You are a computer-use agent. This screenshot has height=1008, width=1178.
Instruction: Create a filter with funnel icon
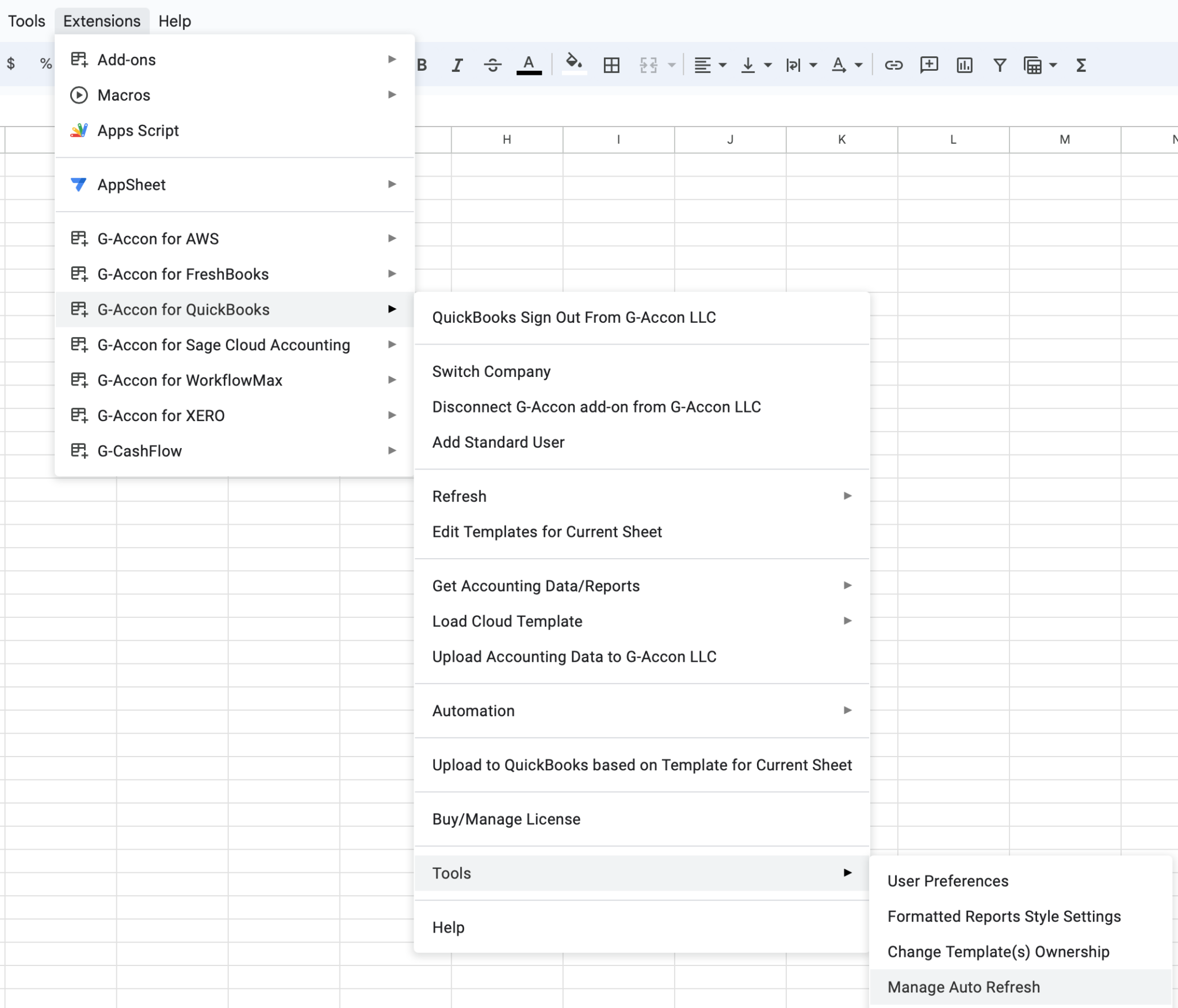1000,66
